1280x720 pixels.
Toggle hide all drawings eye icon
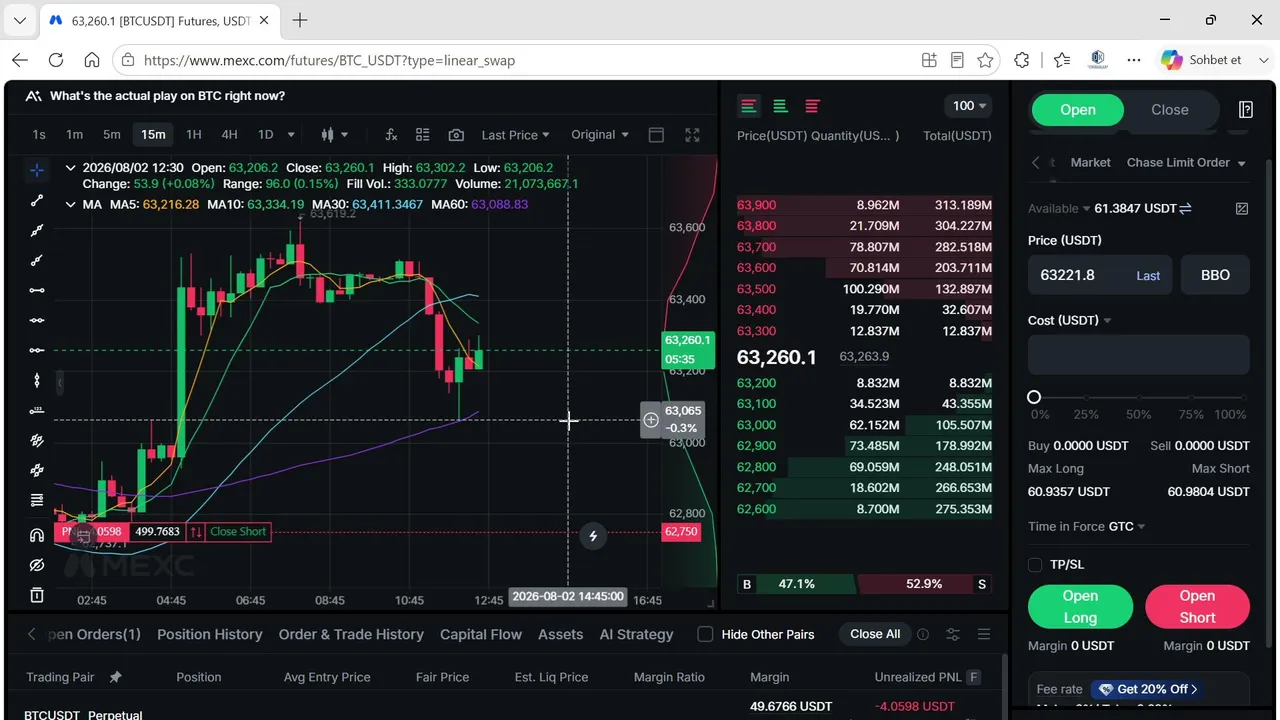[37, 565]
